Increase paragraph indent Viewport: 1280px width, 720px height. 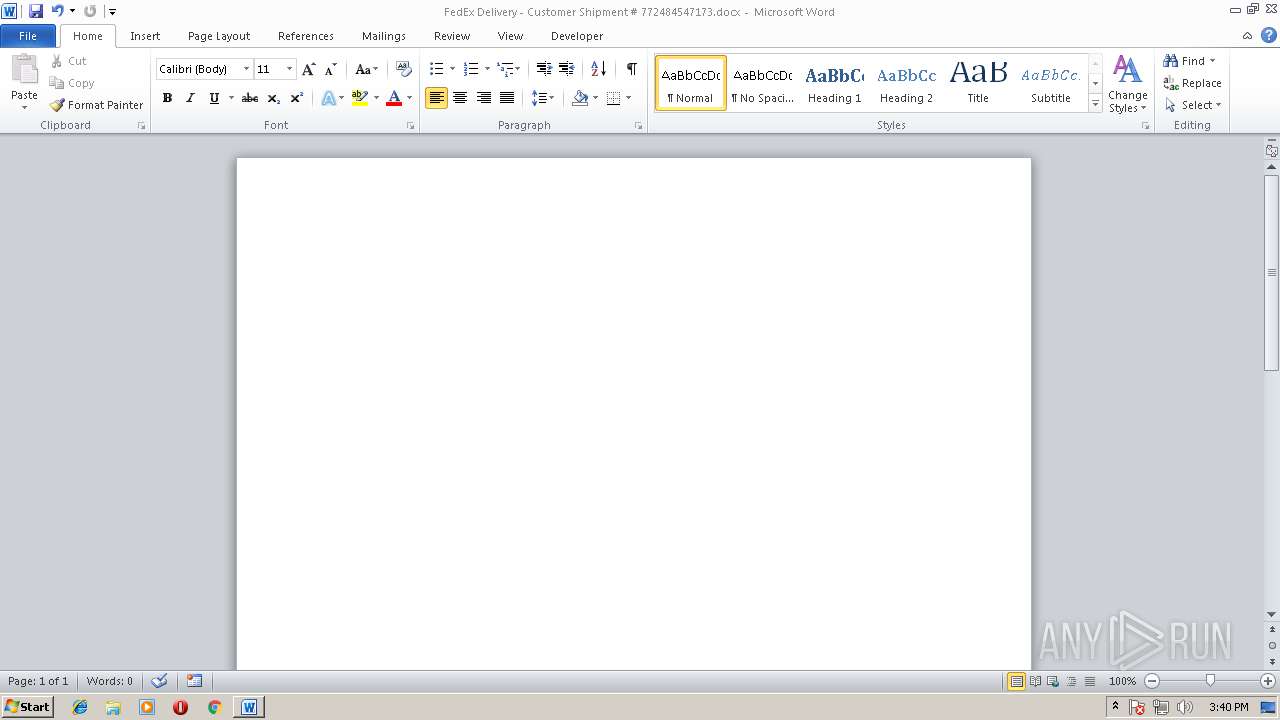566,69
